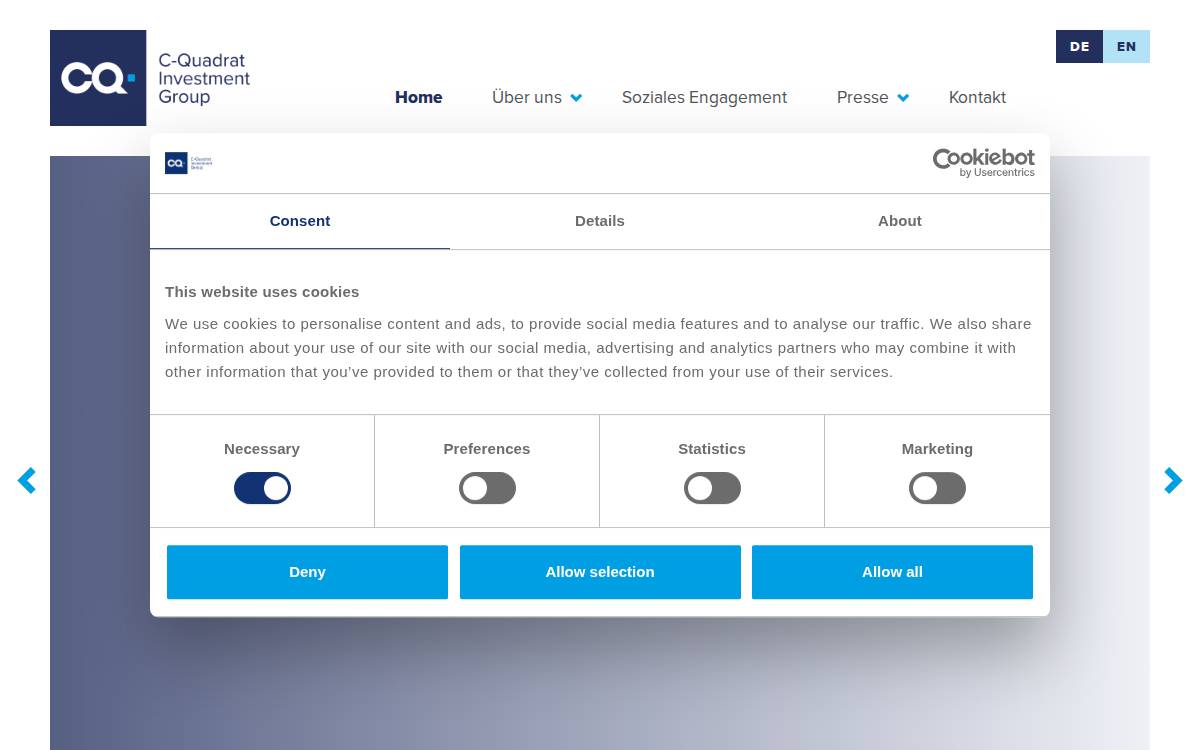The image size is (1200, 750).
Task: Switch to the About tab
Action: click(900, 221)
